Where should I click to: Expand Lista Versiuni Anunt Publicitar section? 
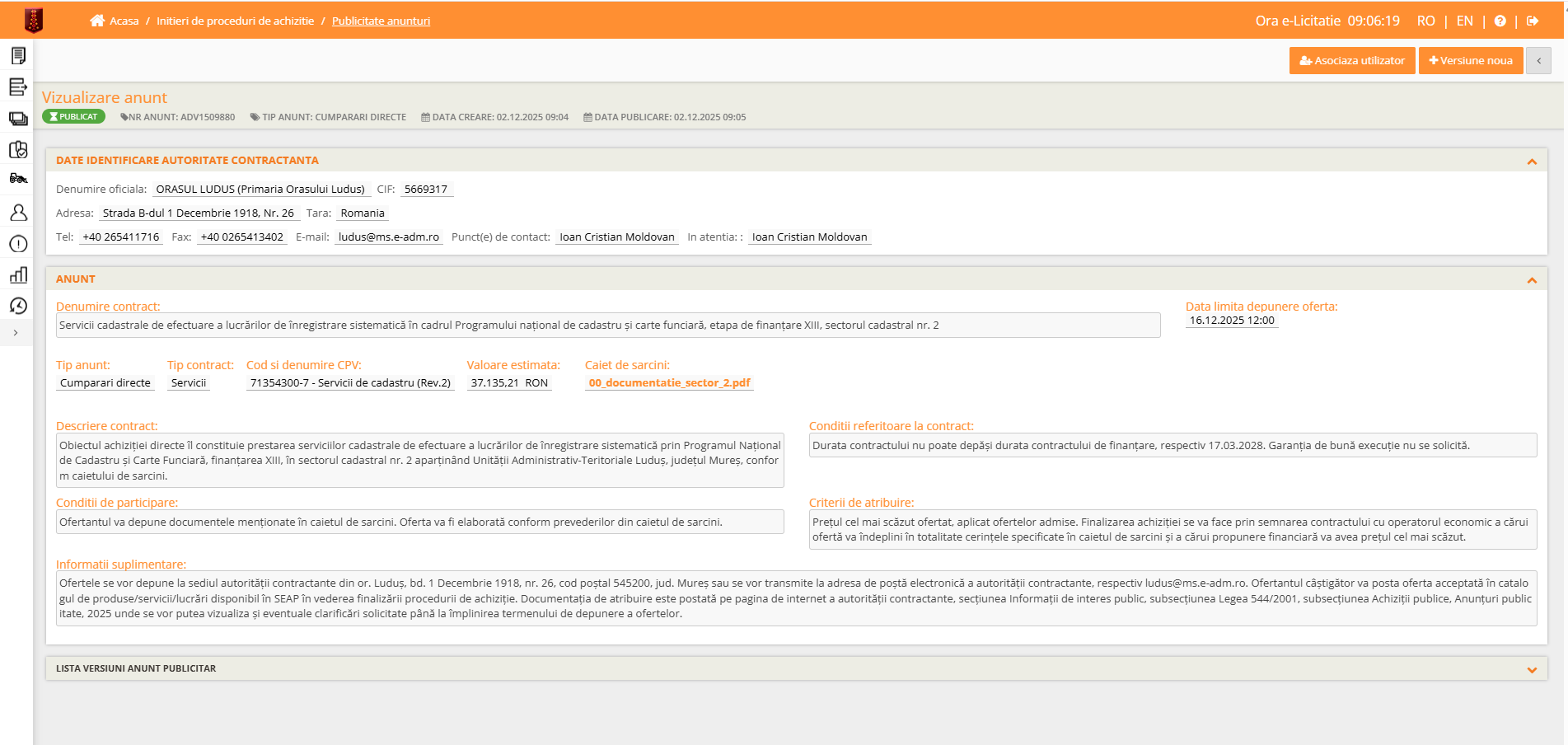click(1532, 670)
